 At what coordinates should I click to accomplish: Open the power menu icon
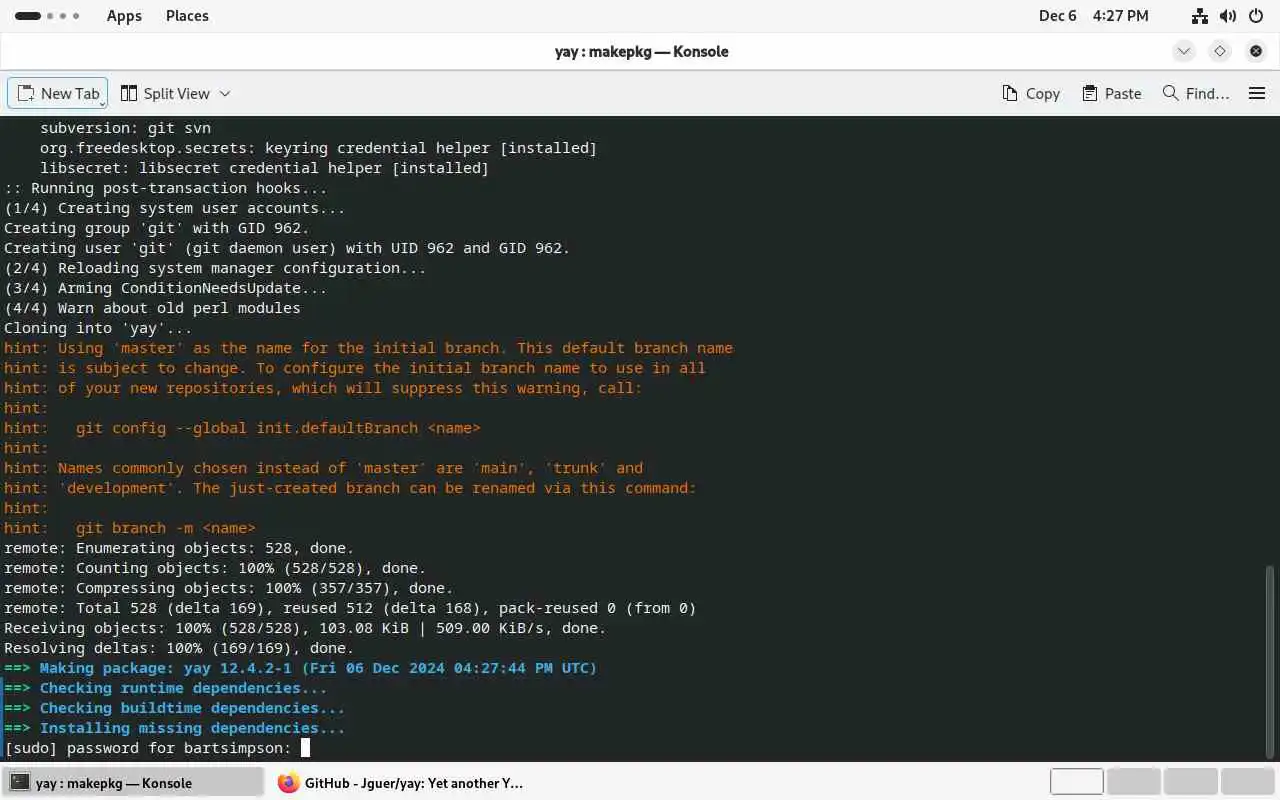pos(1256,16)
